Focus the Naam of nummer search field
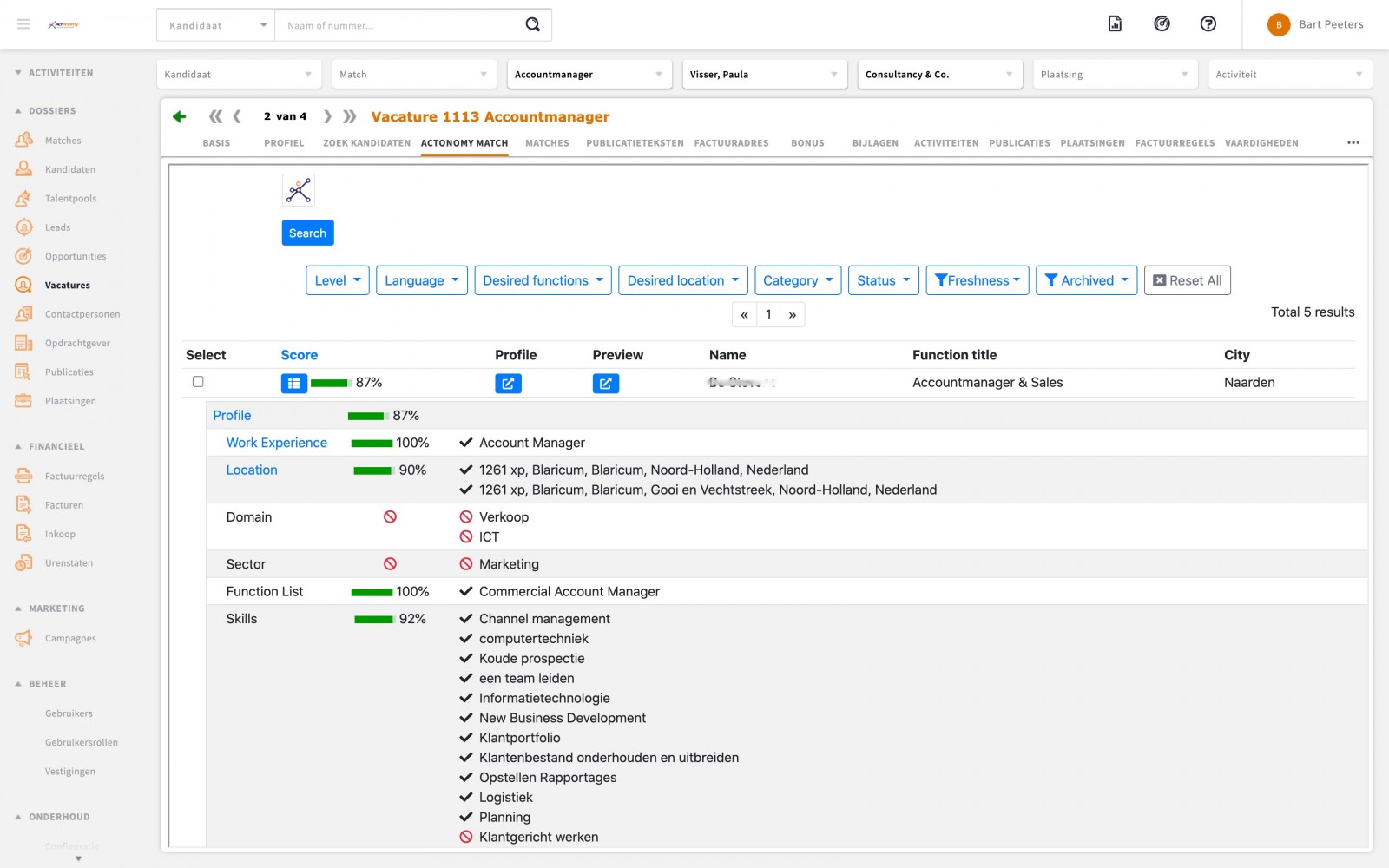This screenshot has width=1389, height=868. click(x=399, y=25)
